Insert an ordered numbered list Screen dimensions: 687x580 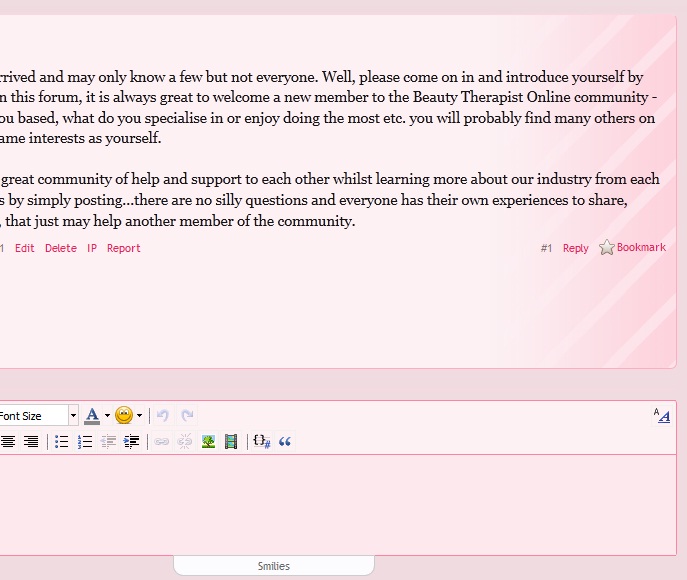click(85, 442)
